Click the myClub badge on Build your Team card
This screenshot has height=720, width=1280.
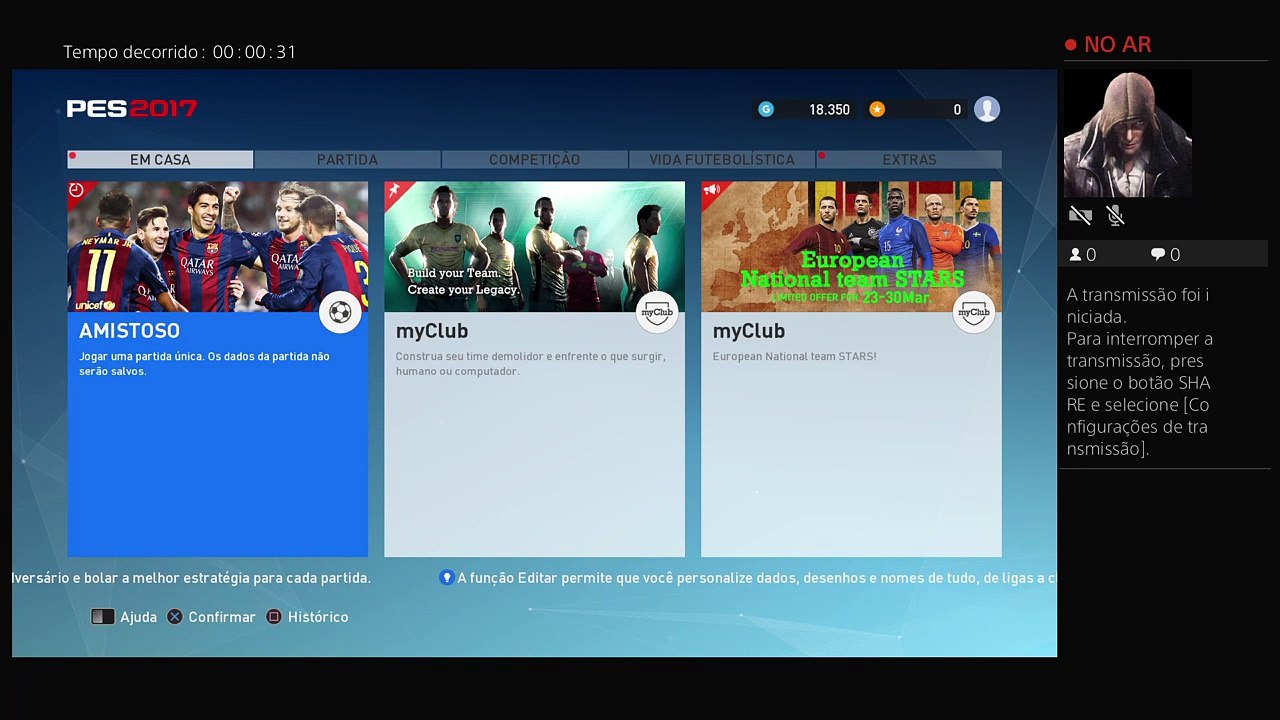(x=657, y=313)
